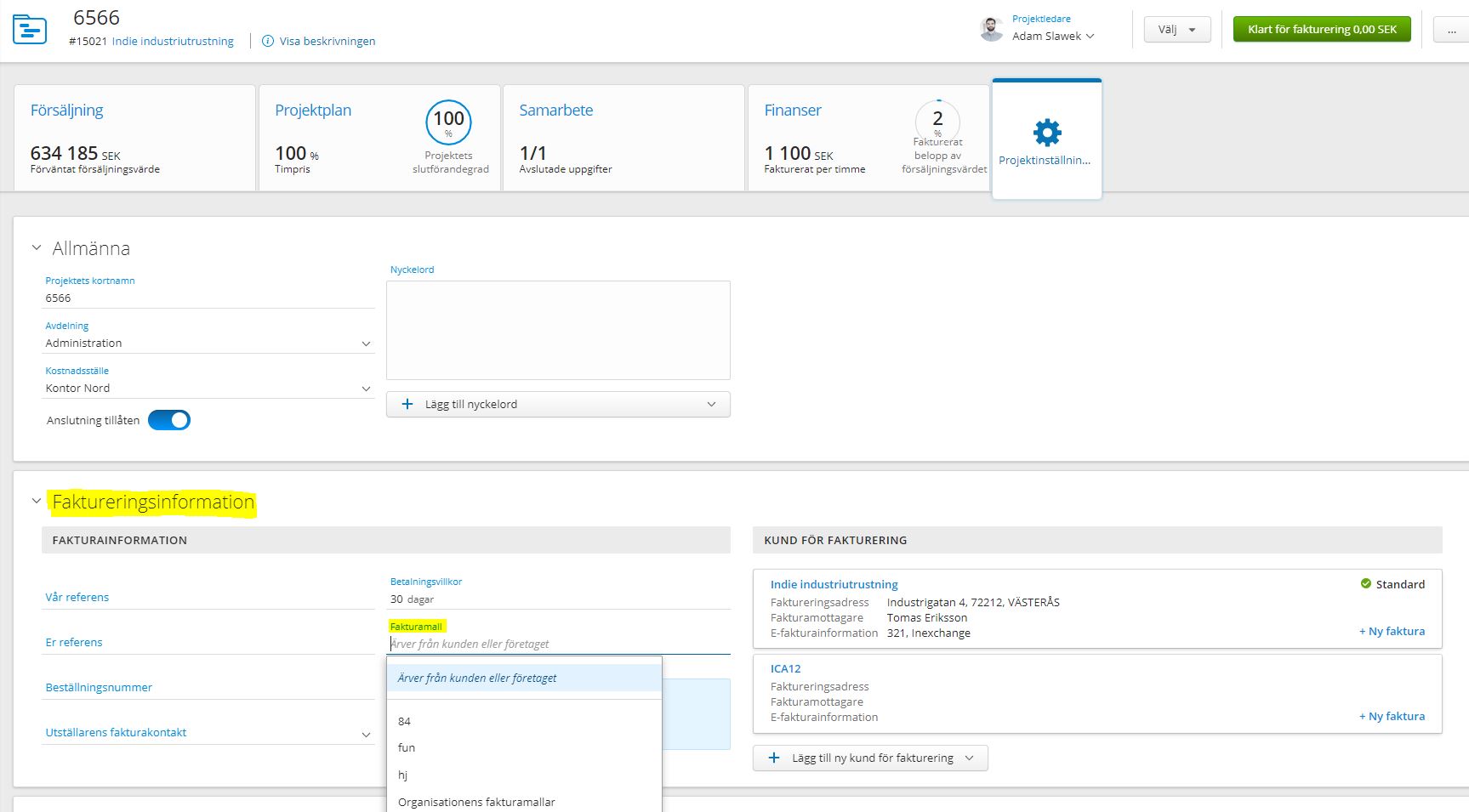The width and height of the screenshot is (1469, 812).
Task: Click Adam Slawek's profile avatar
Action: 991,29
